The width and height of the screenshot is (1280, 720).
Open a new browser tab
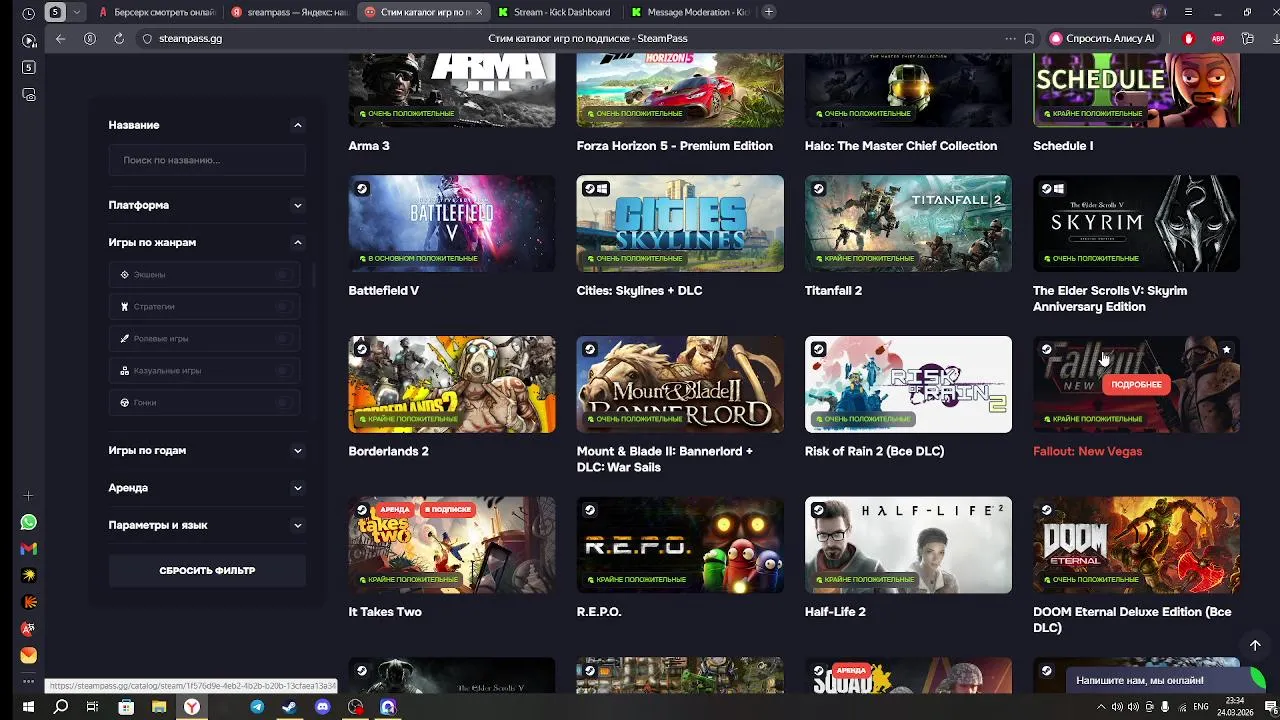pos(768,12)
